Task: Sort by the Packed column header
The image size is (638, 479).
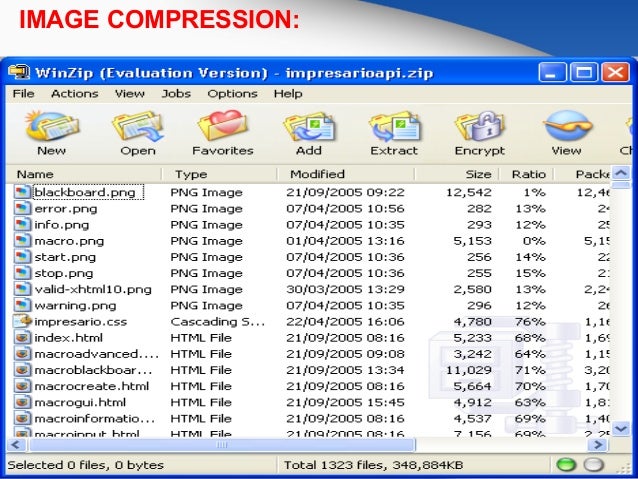Action: click(x=583, y=174)
